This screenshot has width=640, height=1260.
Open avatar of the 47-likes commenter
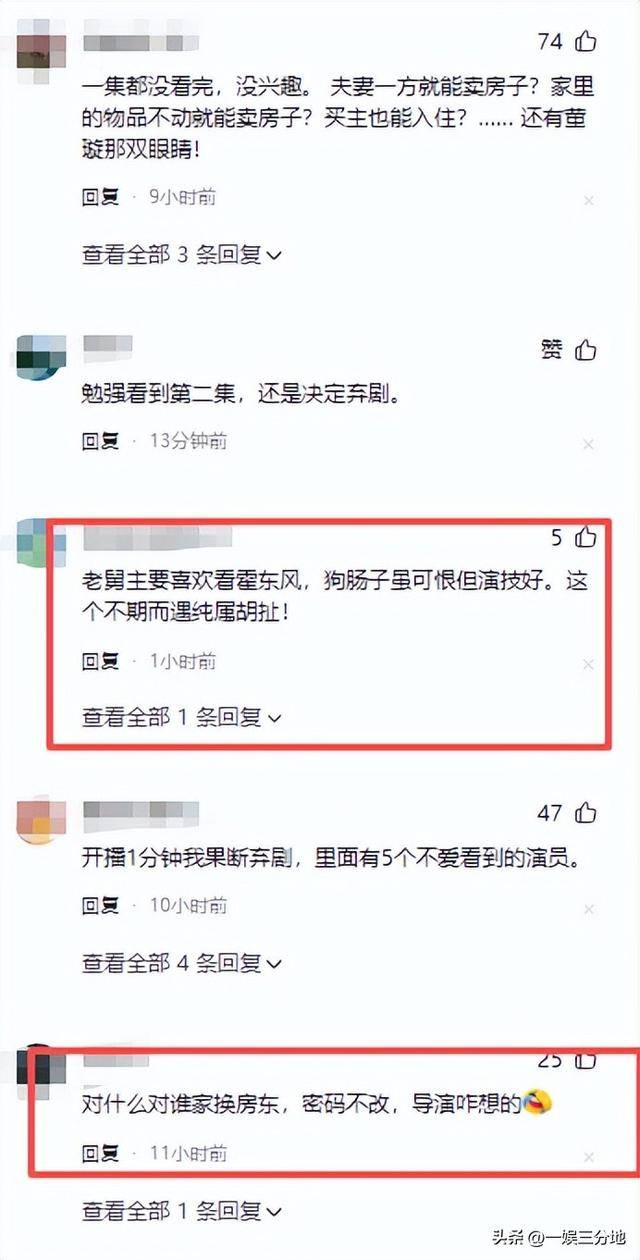pyautogui.click(x=42, y=822)
